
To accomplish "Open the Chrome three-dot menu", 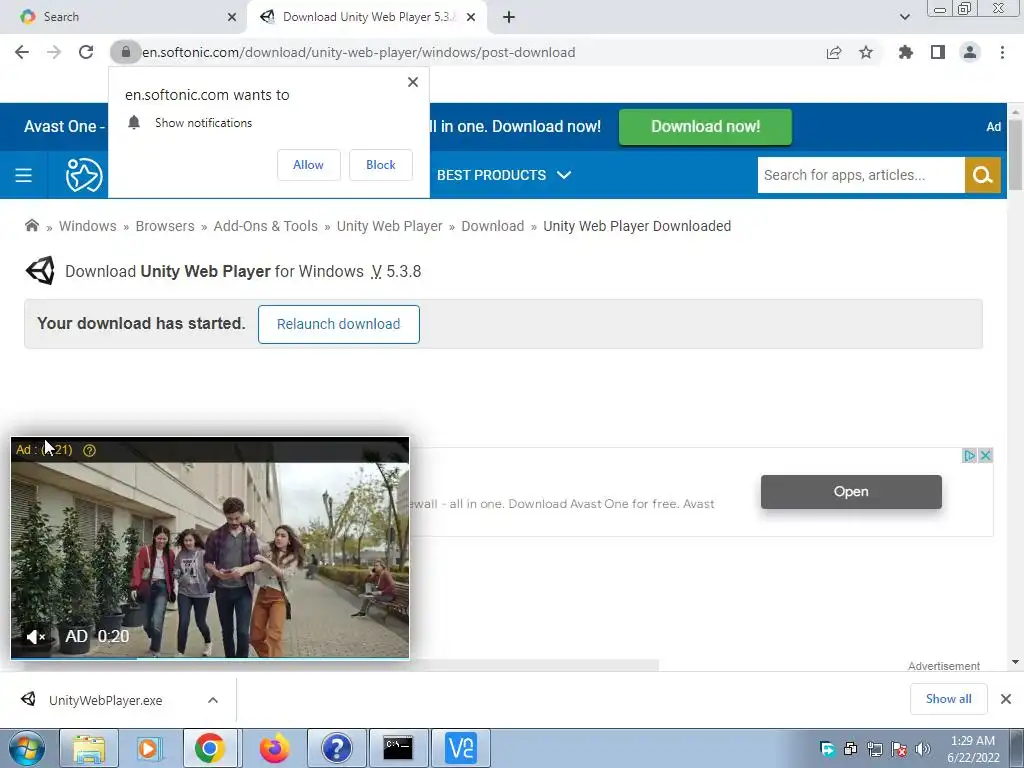I will point(1002,52).
